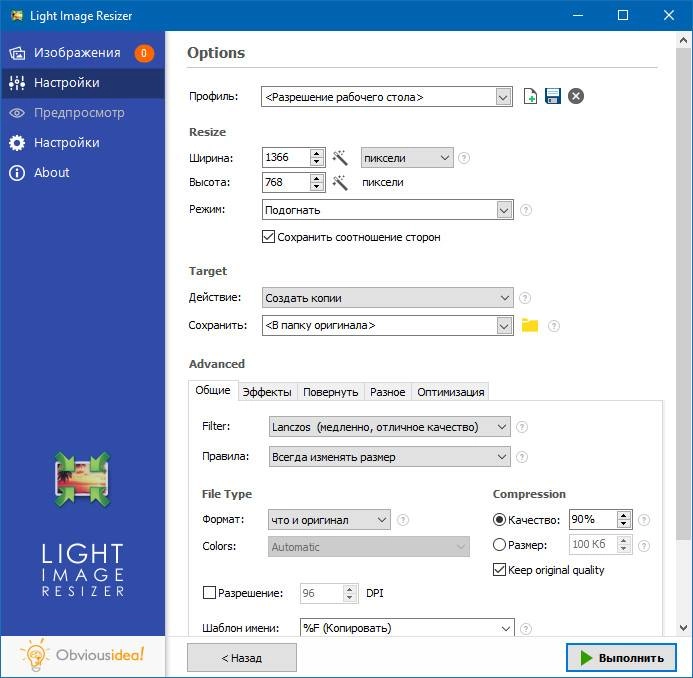
Task: Click the Выполнить button
Action: pos(621,658)
